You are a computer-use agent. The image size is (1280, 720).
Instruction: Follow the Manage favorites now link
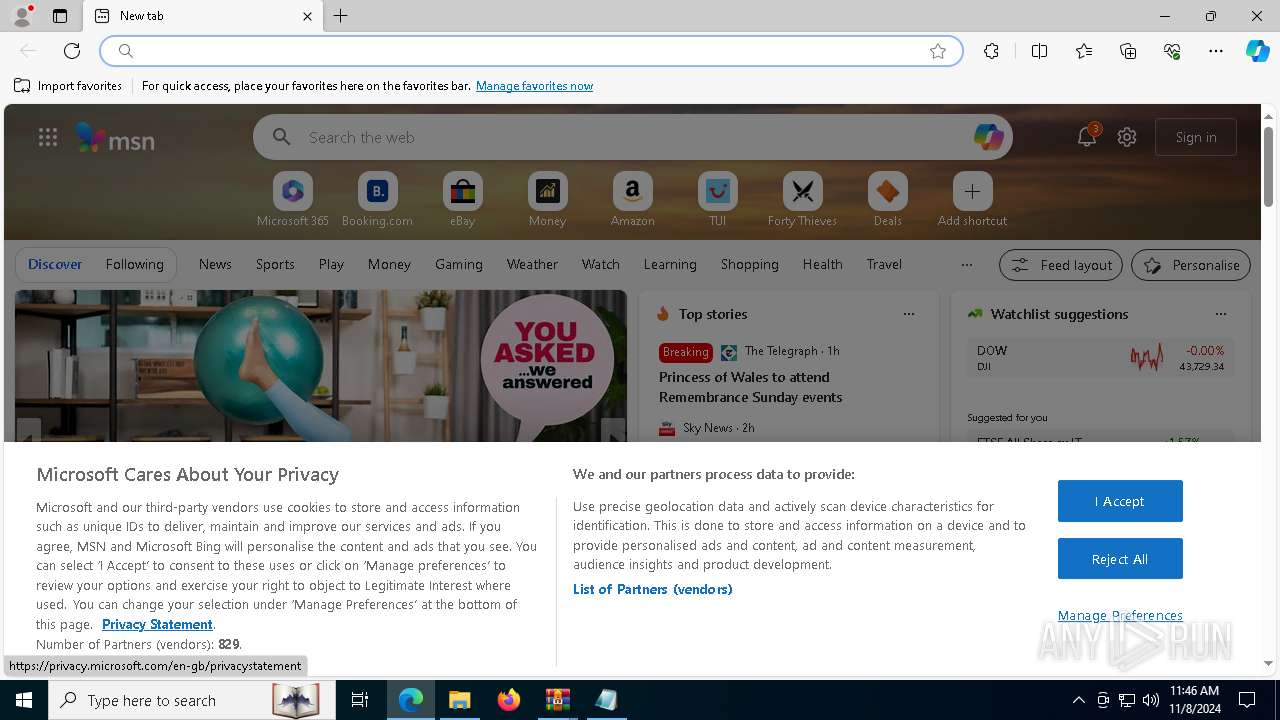coord(534,86)
